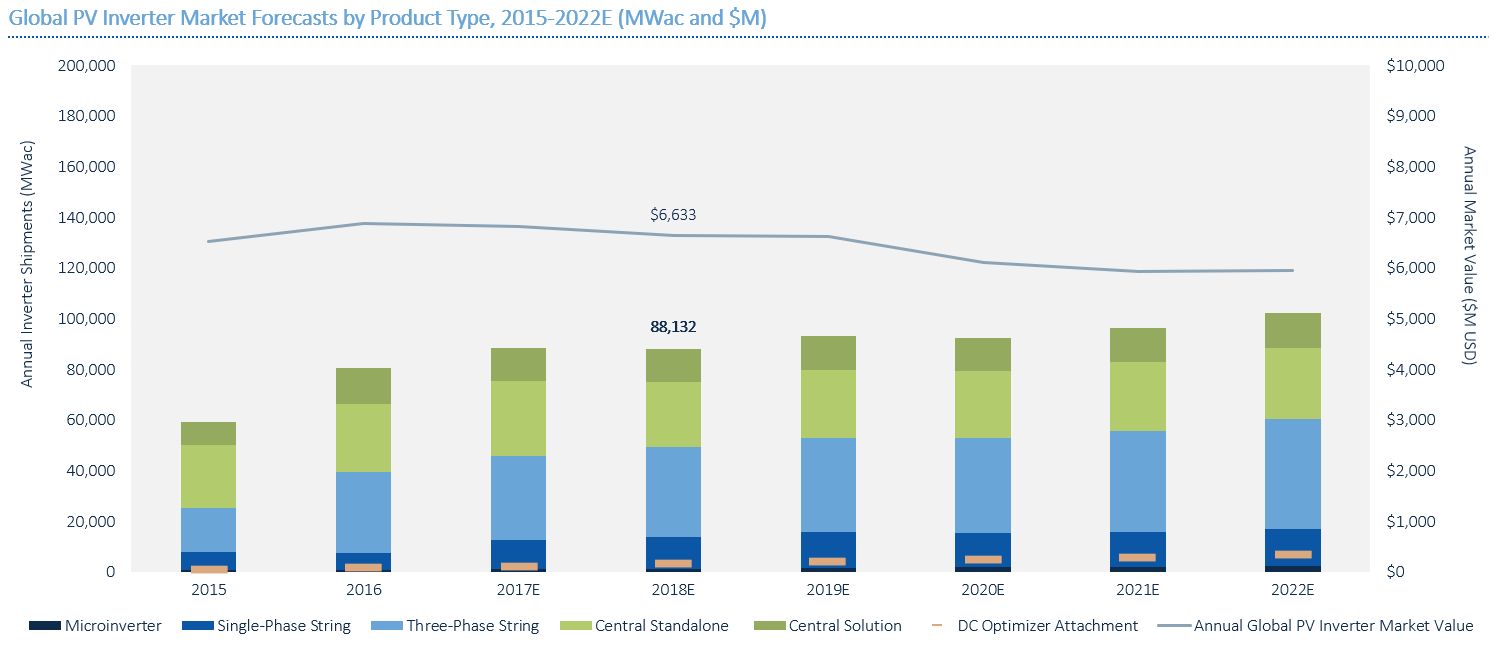Click the Annual Market Value right axis title
Viewport: 1500px width, 646px height.
tap(1468, 255)
